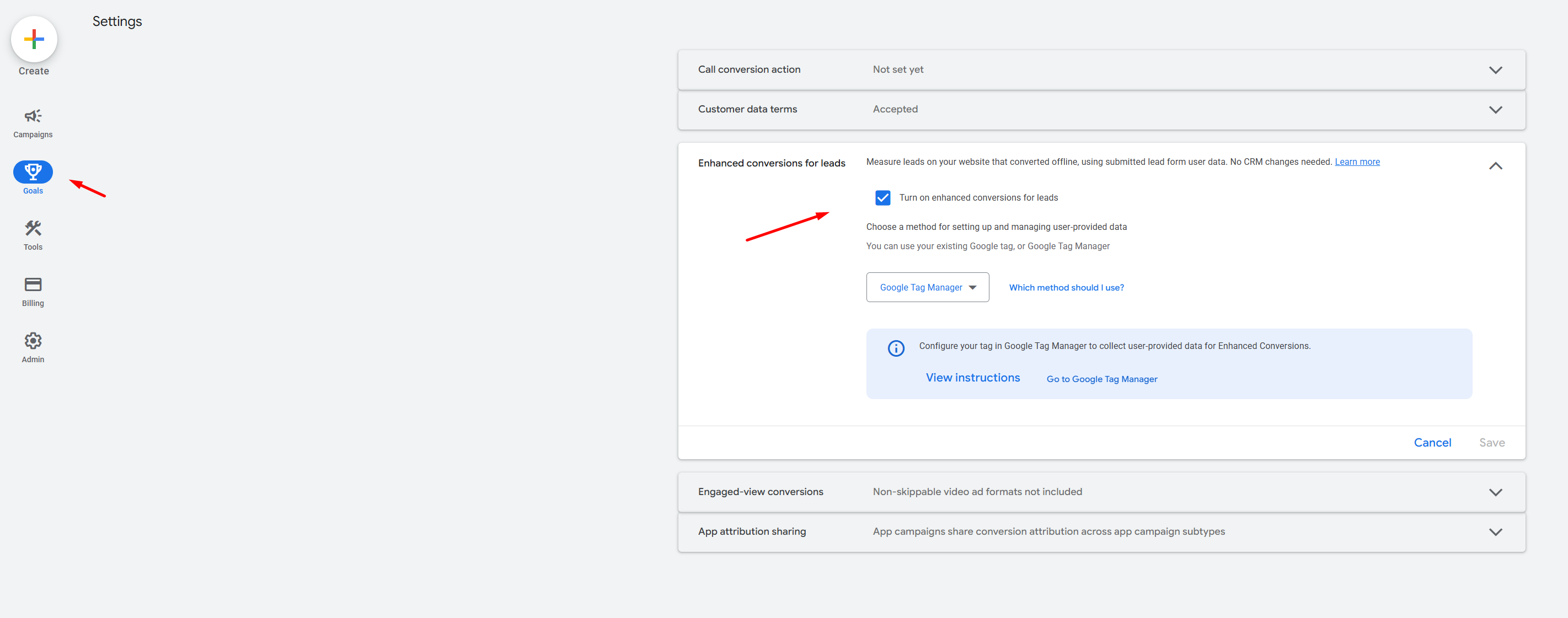Screen dimensions: 1568x618
Task: Follow Go to Google Tag Manager link
Action: click(1102, 379)
